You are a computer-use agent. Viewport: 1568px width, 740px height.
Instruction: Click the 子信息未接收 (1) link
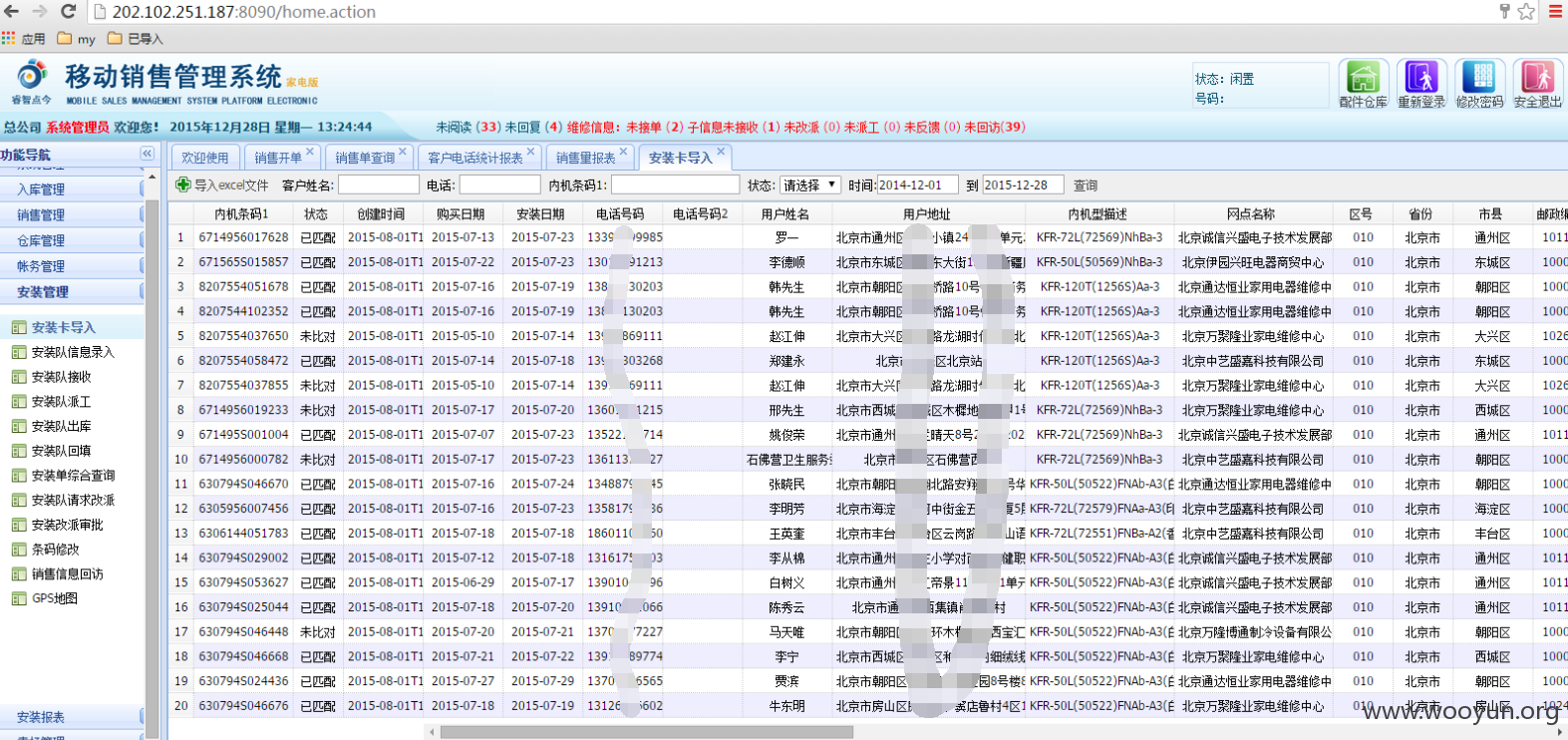click(x=734, y=127)
